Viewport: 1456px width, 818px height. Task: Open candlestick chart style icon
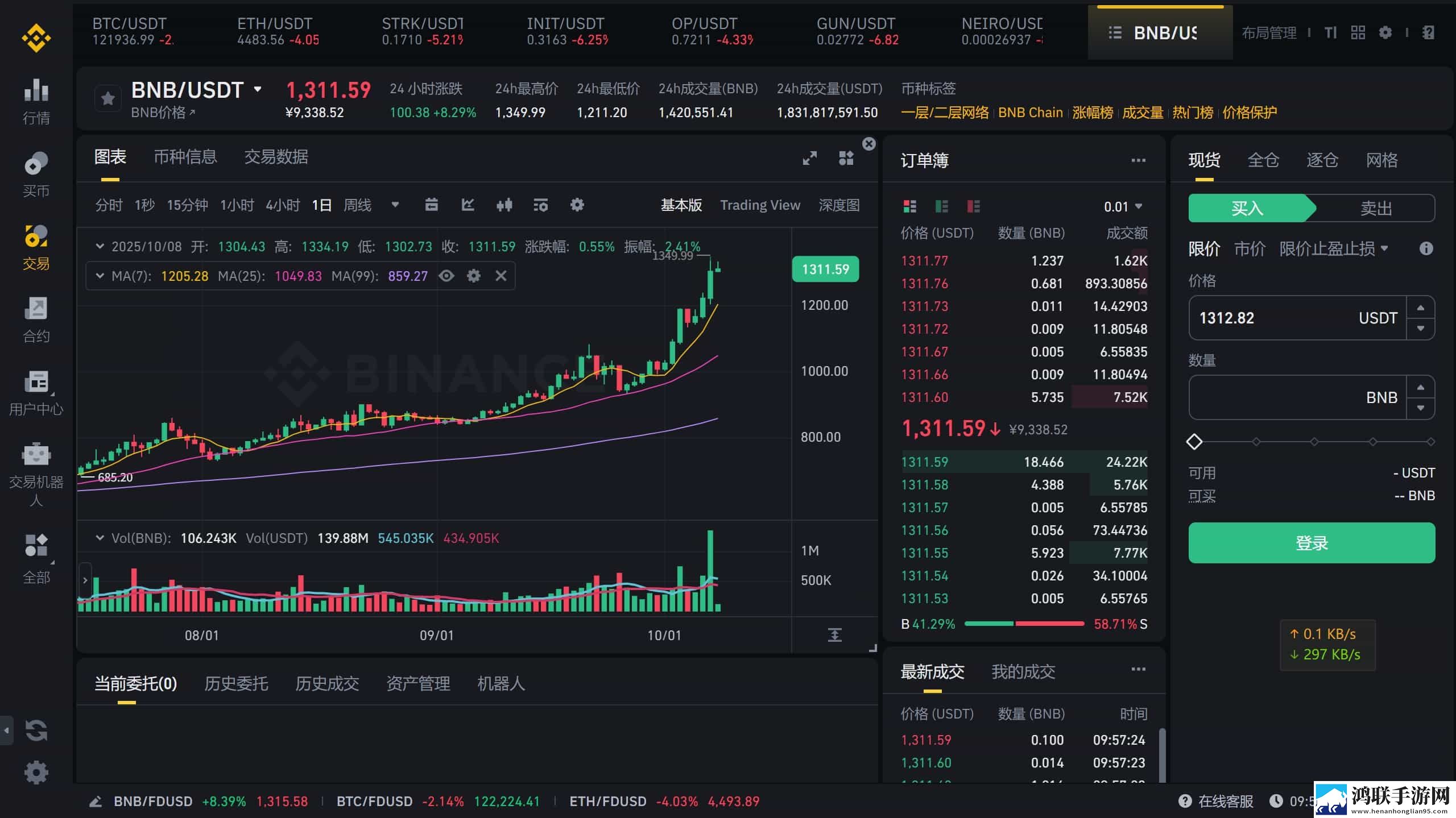click(504, 205)
